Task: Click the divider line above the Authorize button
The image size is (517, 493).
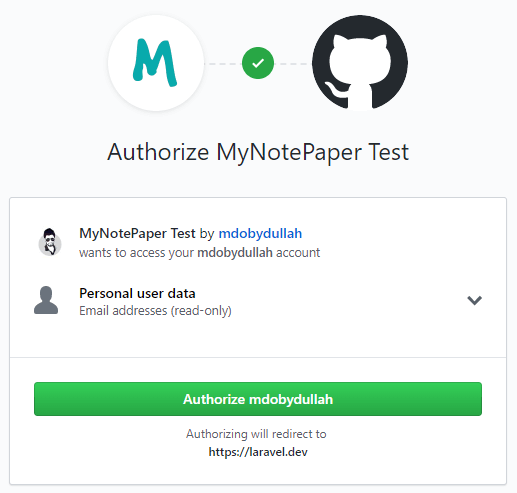Action: [258, 357]
